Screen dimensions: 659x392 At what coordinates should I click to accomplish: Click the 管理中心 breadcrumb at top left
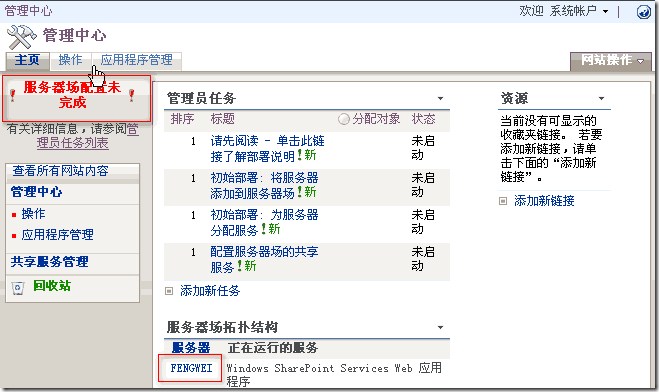click(x=28, y=11)
